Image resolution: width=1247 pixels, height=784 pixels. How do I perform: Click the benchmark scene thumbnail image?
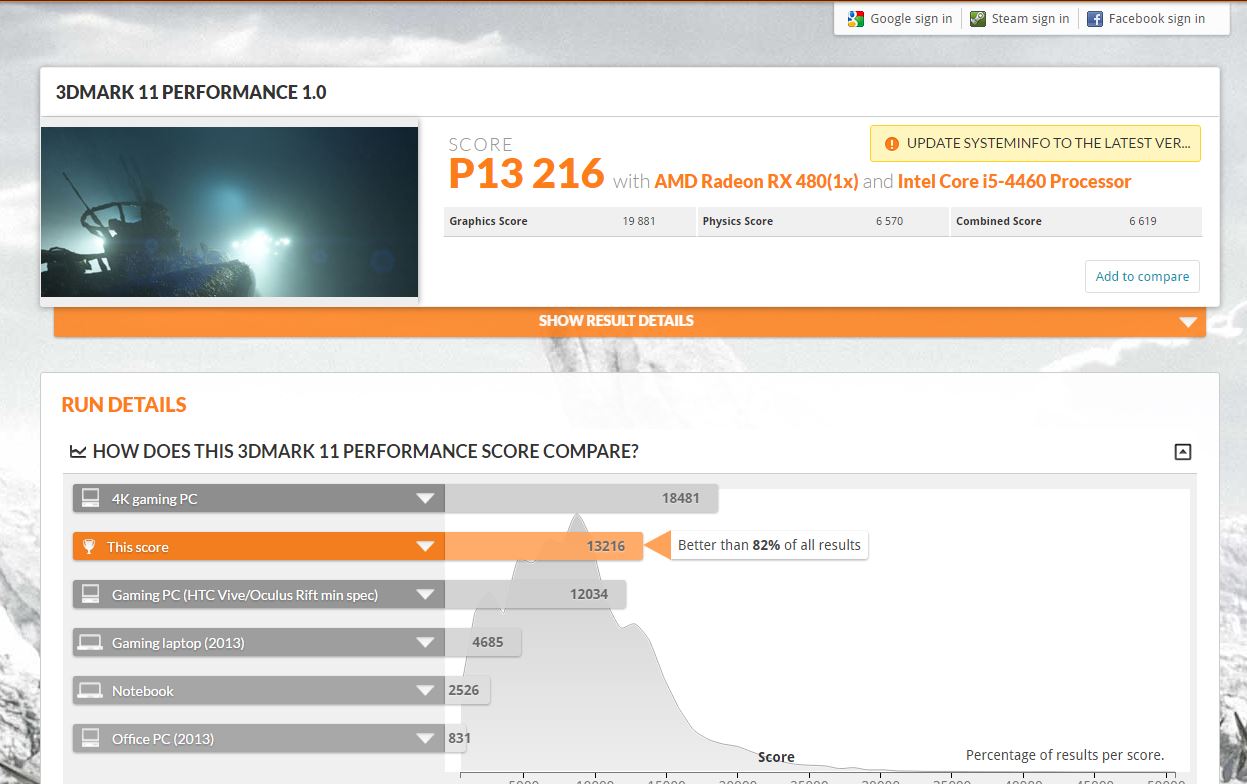230,212
